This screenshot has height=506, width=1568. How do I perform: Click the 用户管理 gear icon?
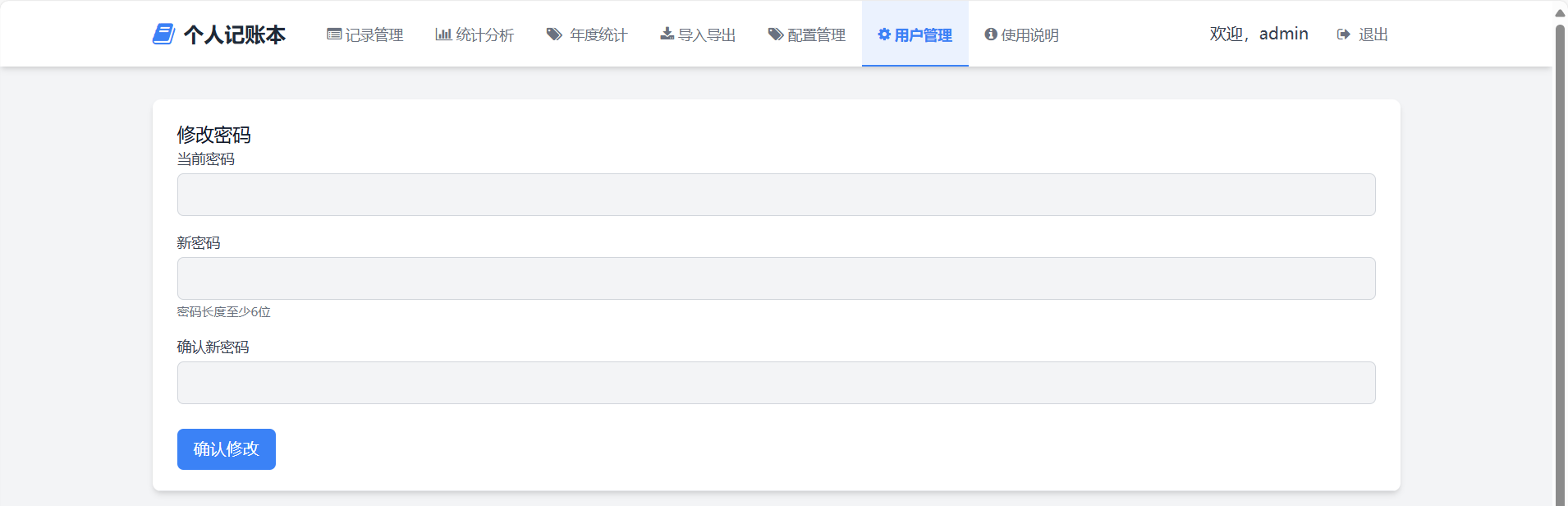[x=884, y=34]
